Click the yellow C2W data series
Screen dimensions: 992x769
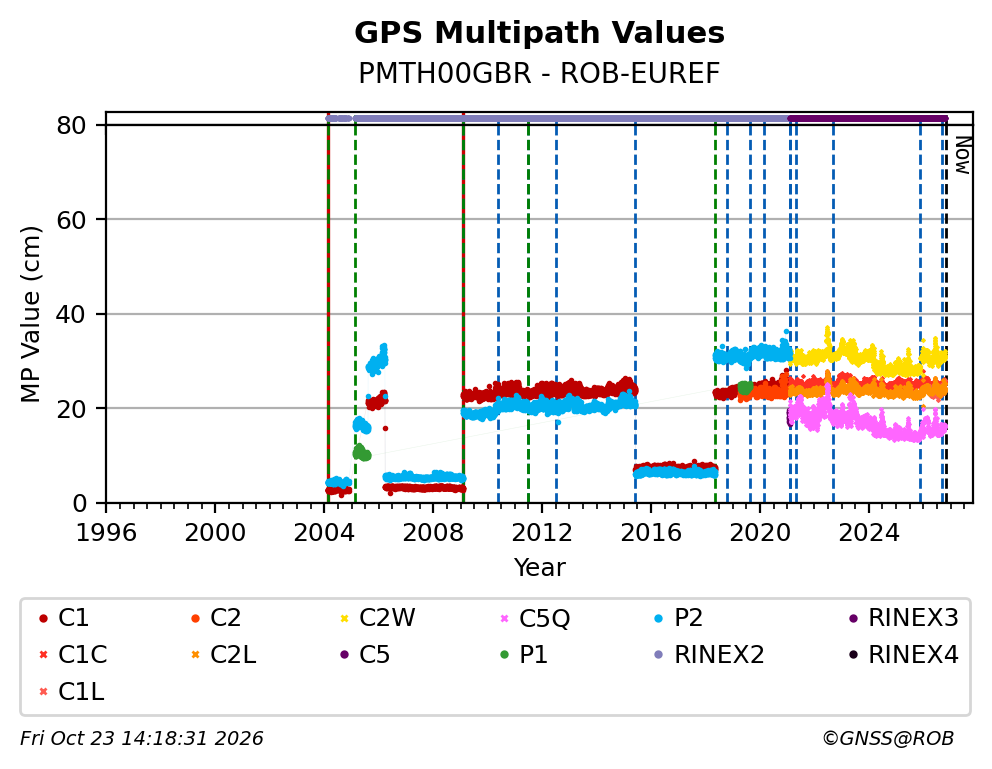(x=869, y=357)
